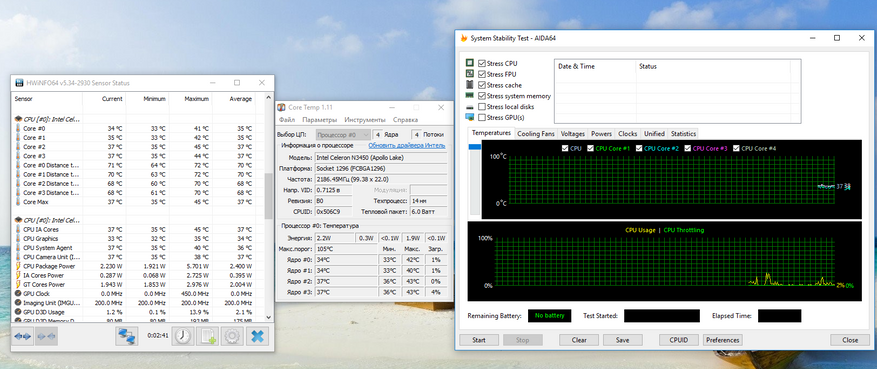Open HWiNFO sensor settings gear icon
This screenshot has height=369, width=877.
click(233, 336)
